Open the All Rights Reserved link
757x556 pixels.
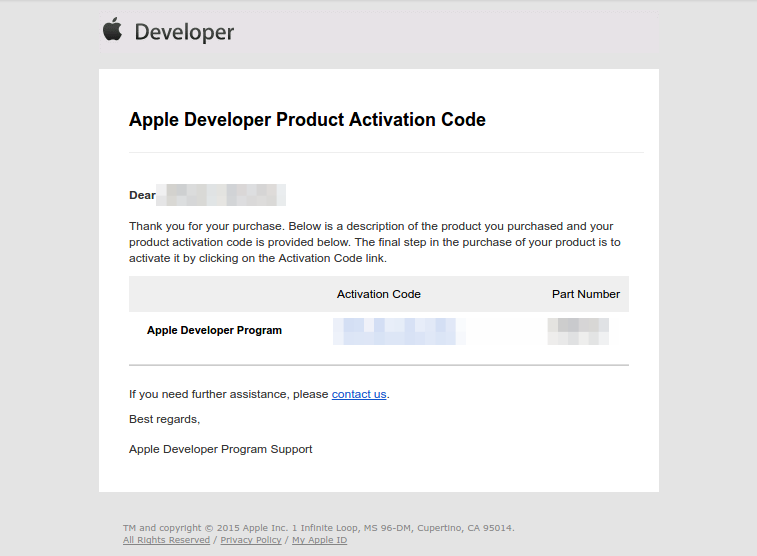coord(166,540)
